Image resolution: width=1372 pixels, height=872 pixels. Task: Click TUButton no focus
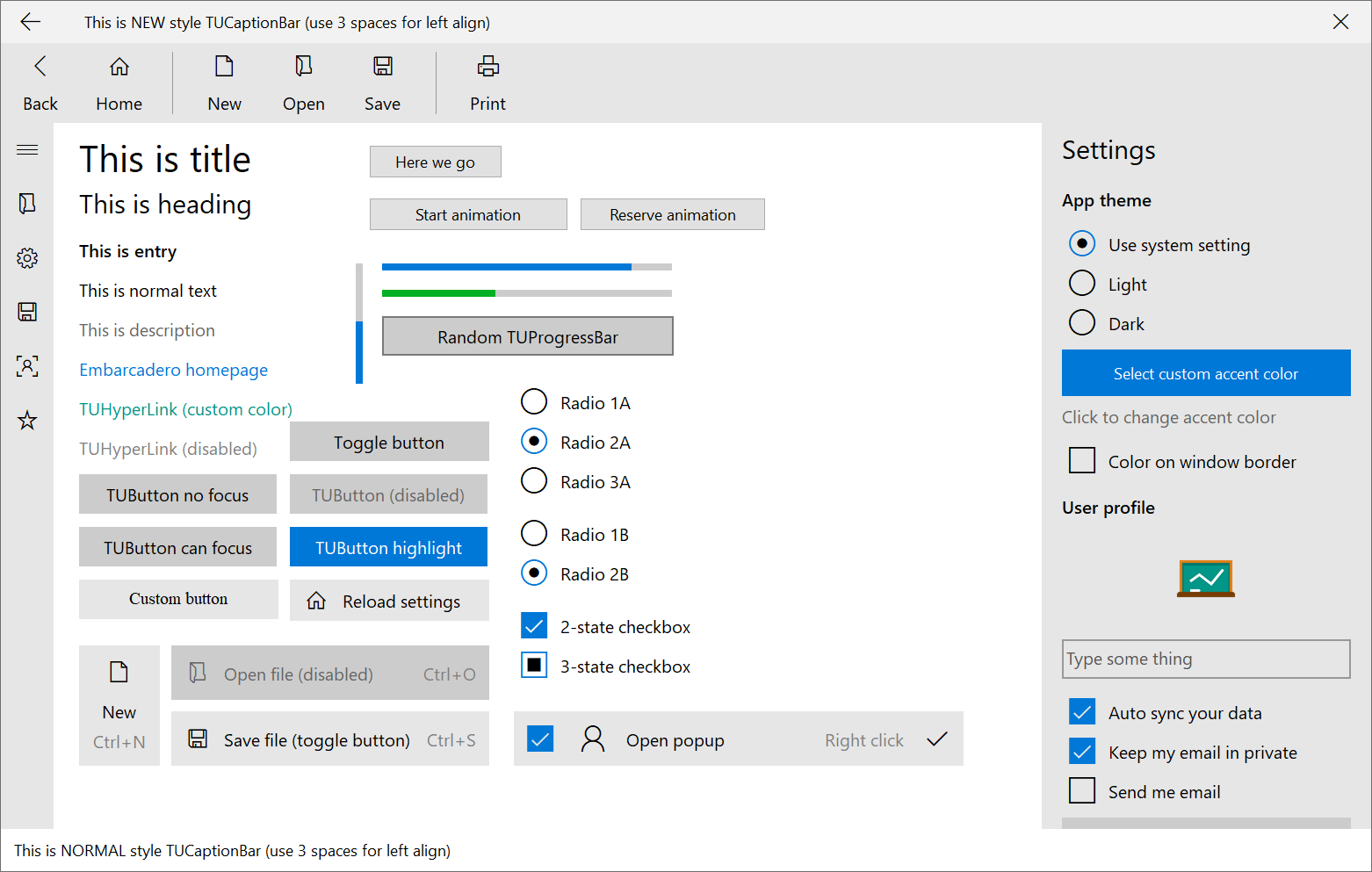[x=177, y=494]
